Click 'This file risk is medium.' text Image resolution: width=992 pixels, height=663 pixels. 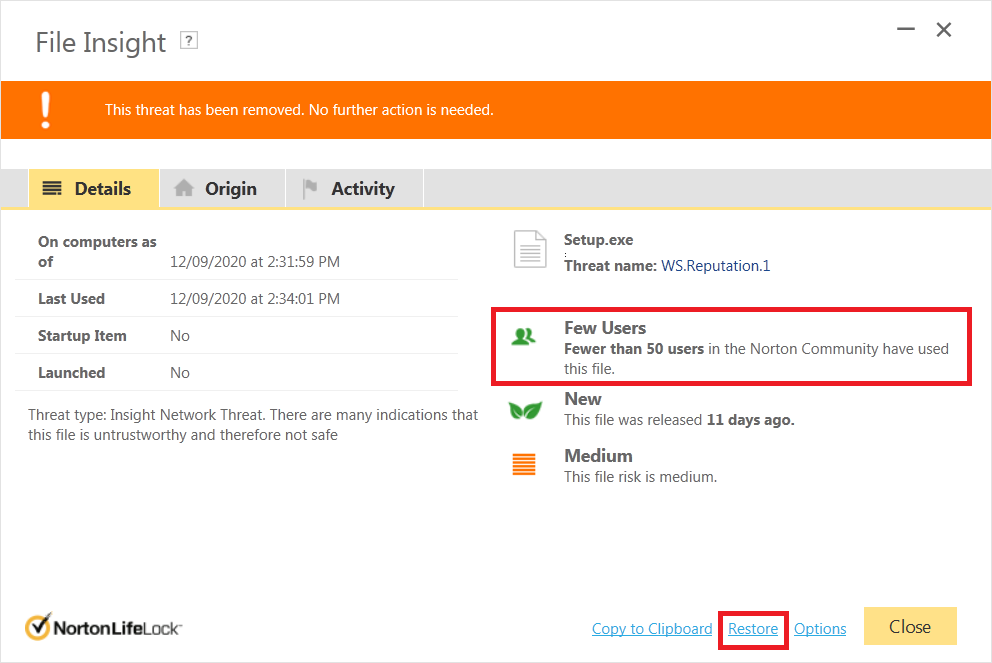pos(640,476)
